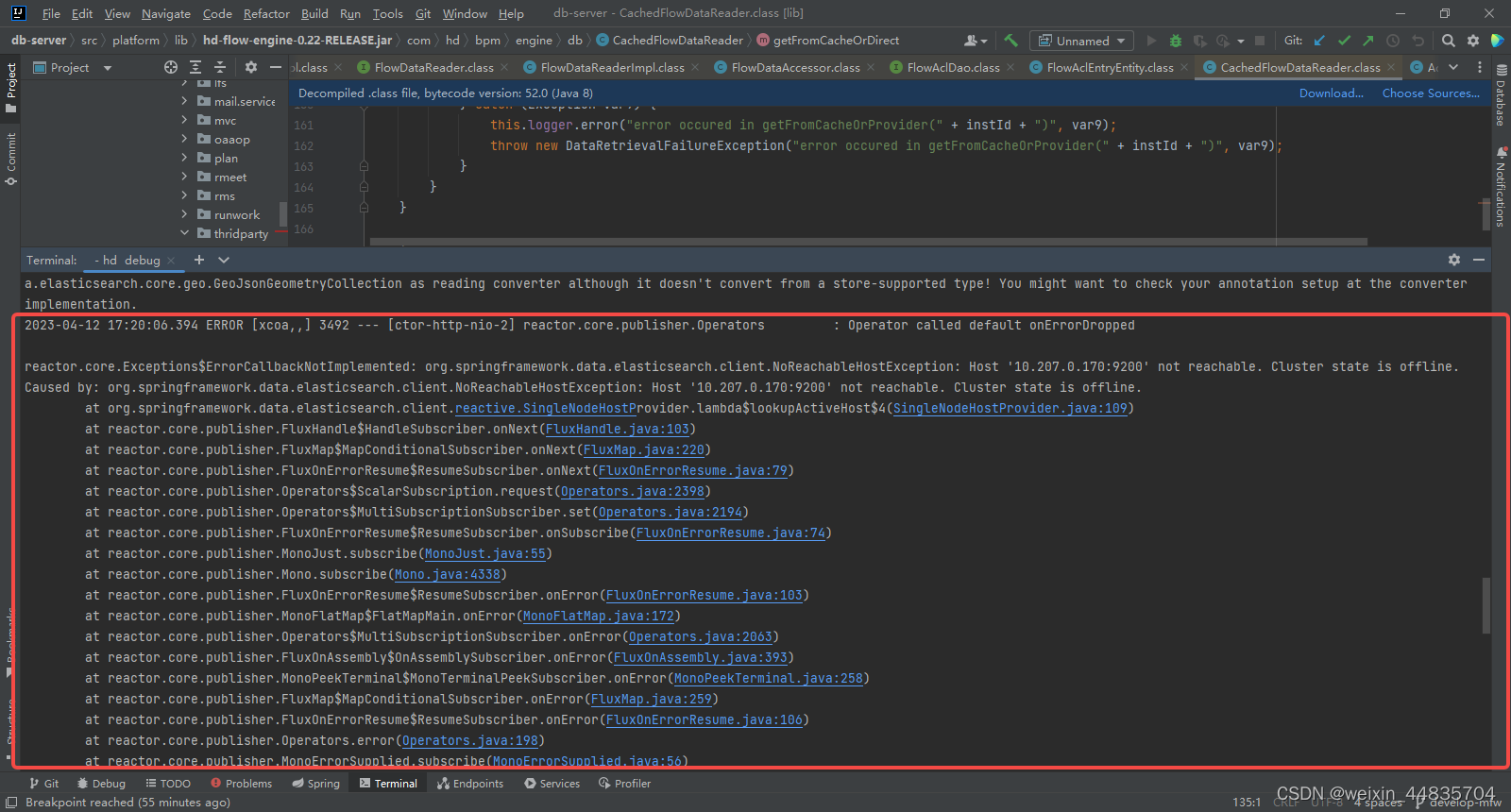Screen dimensions: 1511x812
Task: Click Expand All icon in Project panel
Action: [195, 67]
